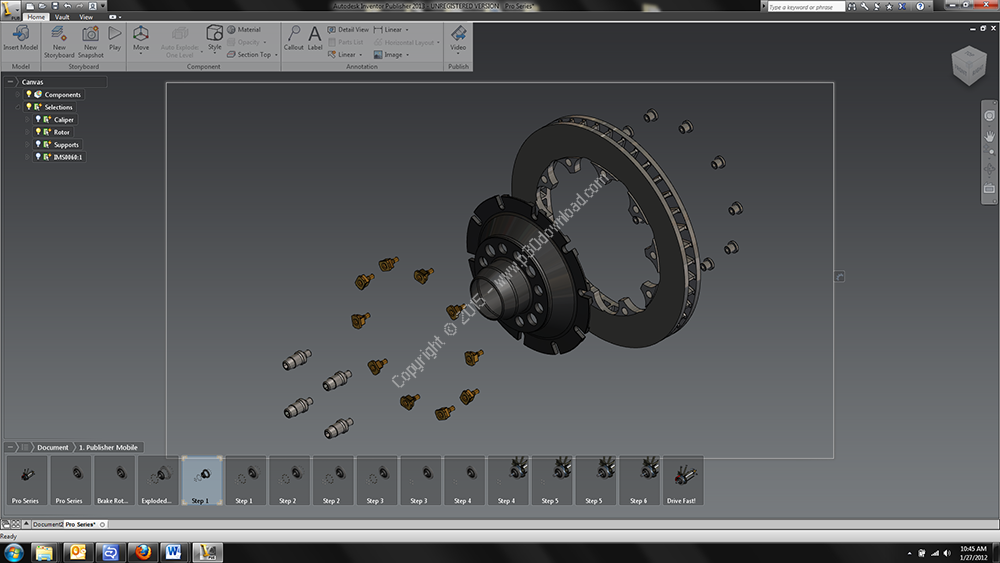Open the Brake Rot... snapshot thumbnail

point(113,481)
